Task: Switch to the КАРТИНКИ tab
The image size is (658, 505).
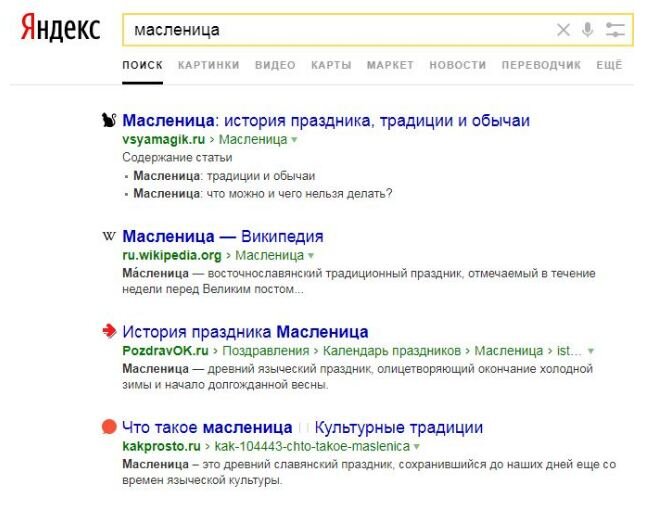Action: tap(209, 65)
